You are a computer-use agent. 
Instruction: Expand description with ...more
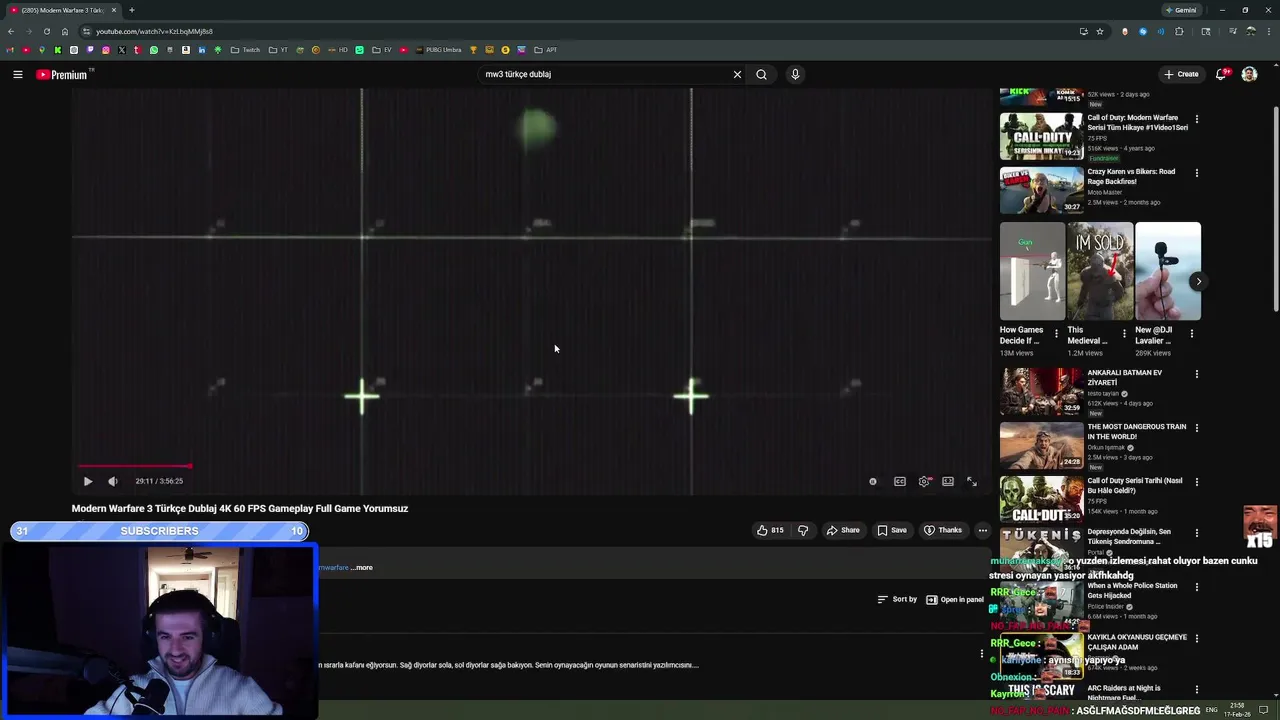coord(362,567)
